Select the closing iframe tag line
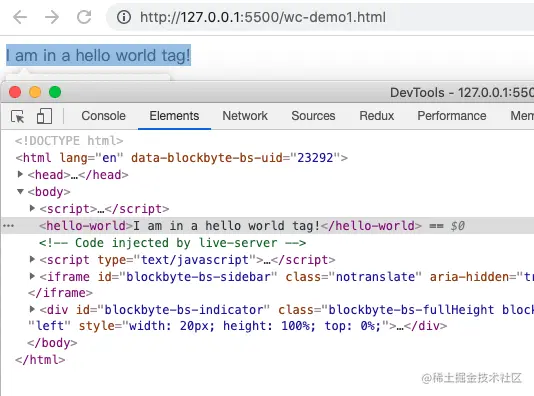The height and width of the screenshot is (396, 534). 60,293
